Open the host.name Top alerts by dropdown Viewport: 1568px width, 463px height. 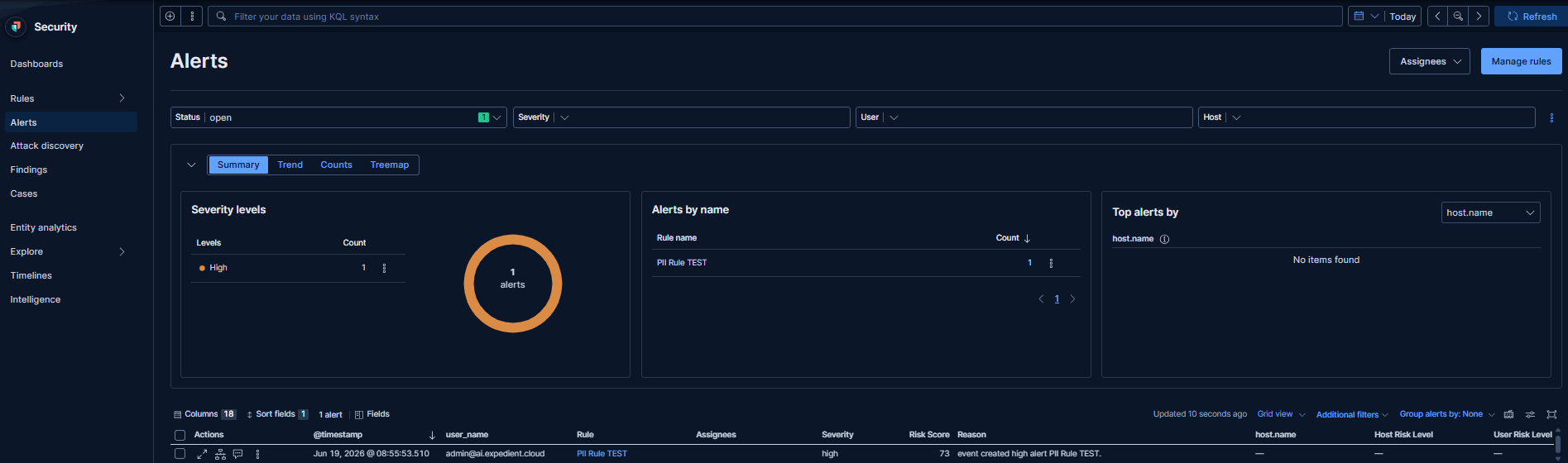click(1490, 212)
